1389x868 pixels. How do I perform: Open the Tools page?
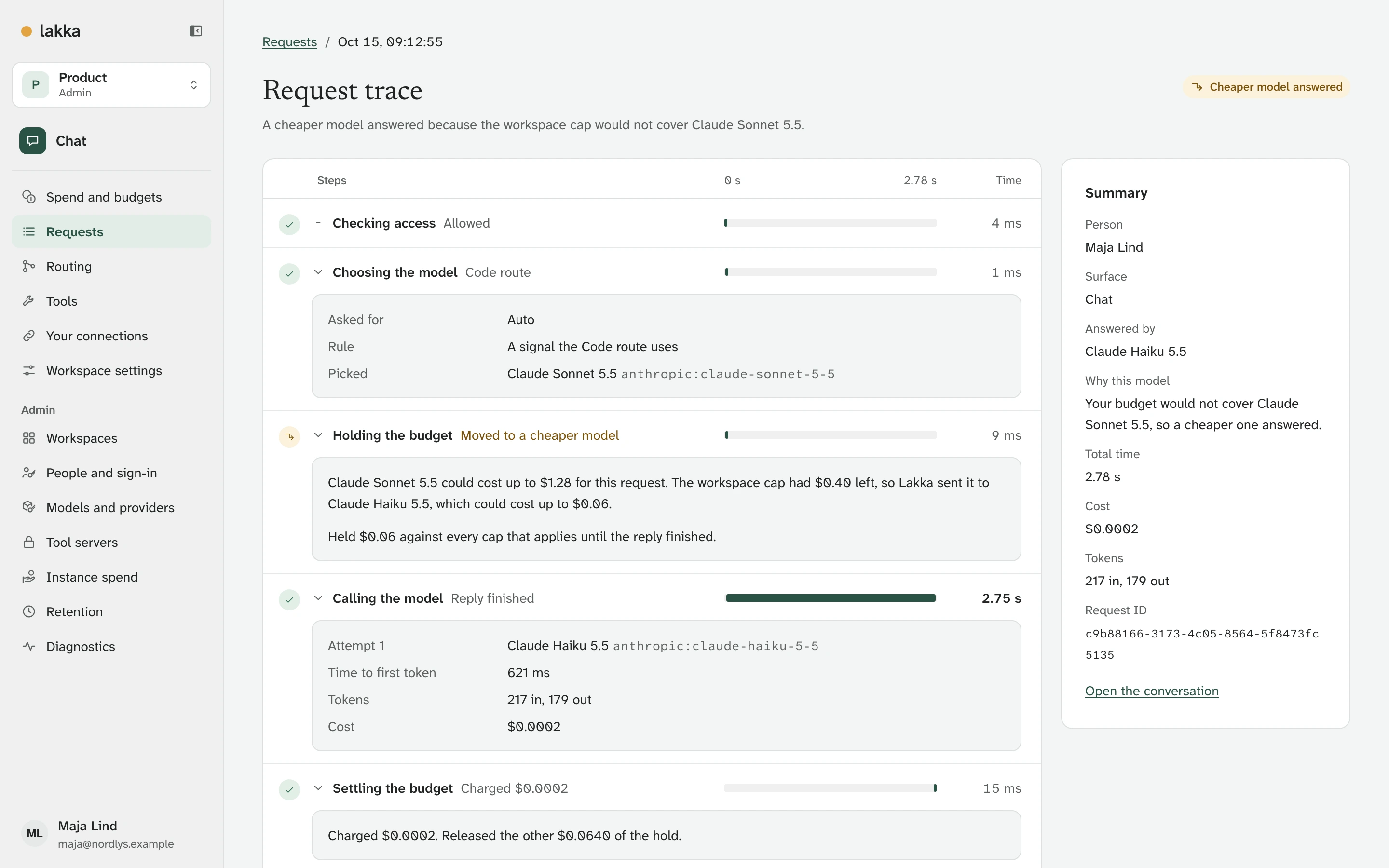(x=111, y=301)
